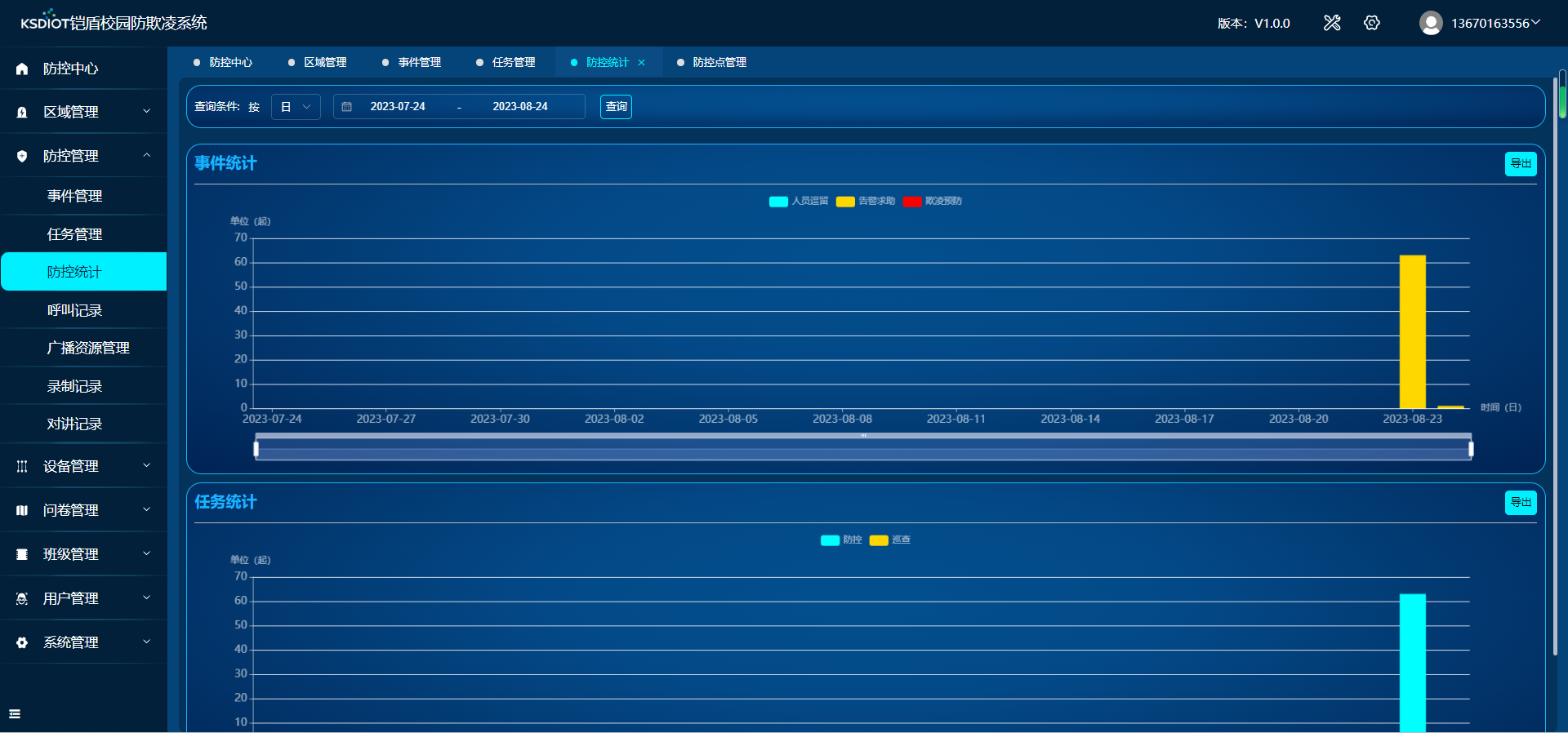The image size is (1568, 733).
Task: Collapse the sidebar with bottom menu icon
Action: [x=15, y=713]
